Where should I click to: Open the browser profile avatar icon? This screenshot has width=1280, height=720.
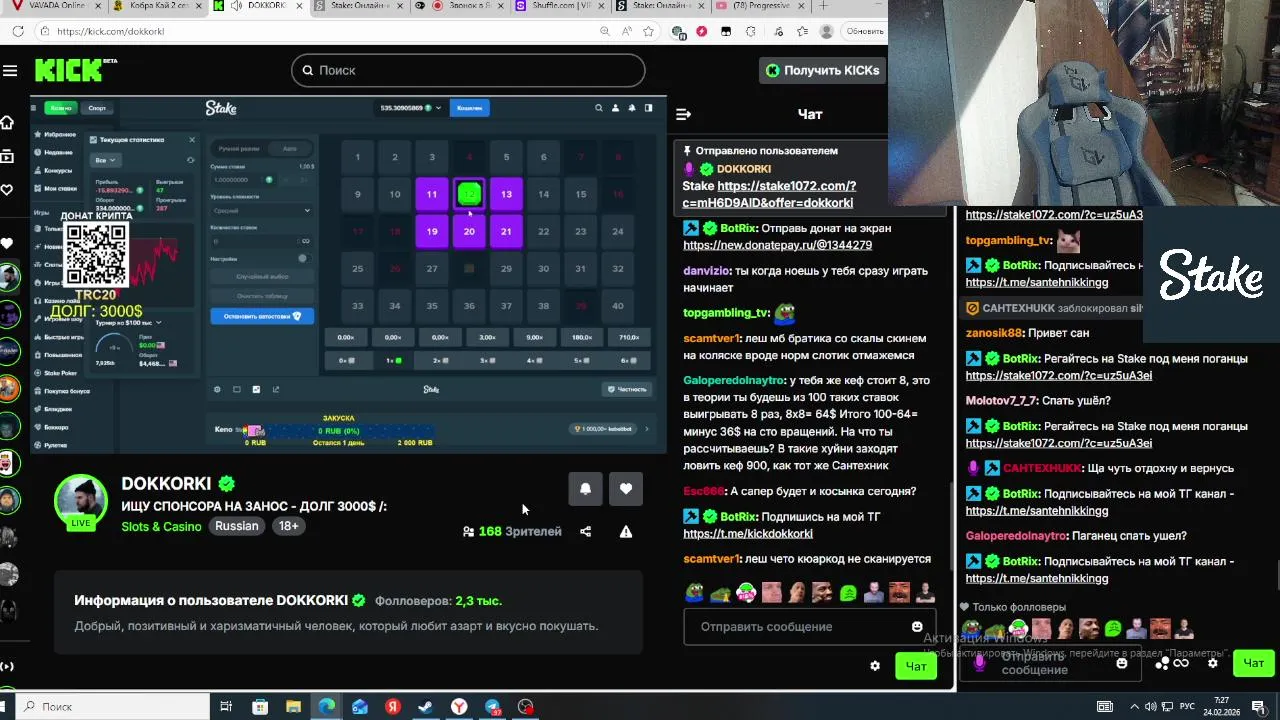[826, 31]
